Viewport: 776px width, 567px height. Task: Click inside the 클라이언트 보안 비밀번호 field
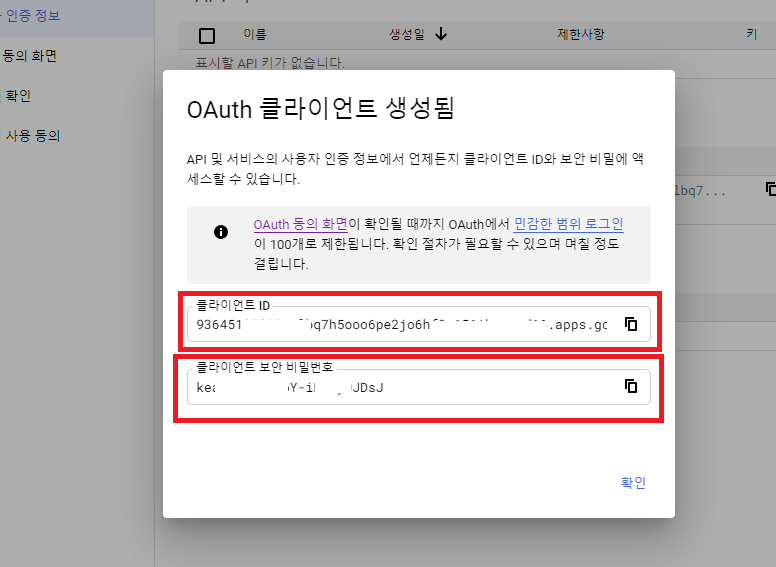click(x=400, y=387)
